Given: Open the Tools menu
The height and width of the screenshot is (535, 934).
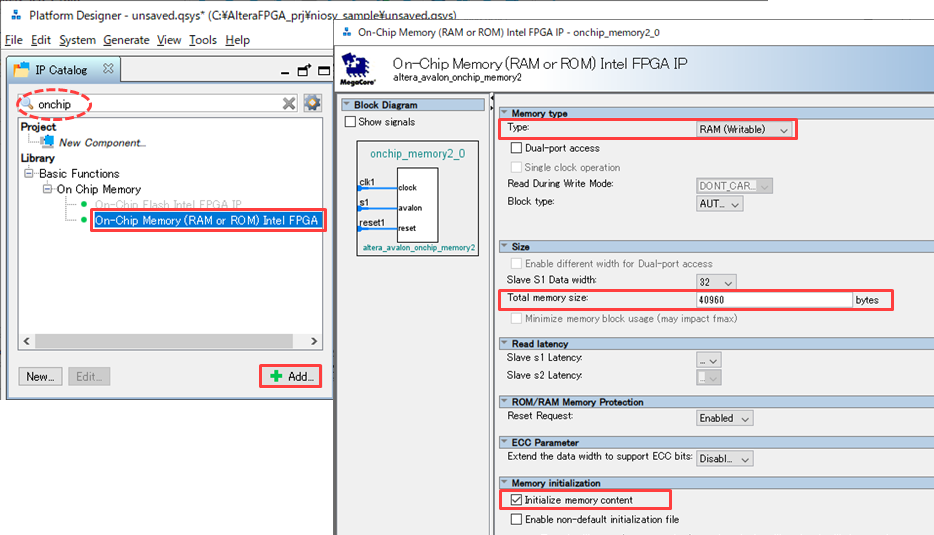Looking at the screenshot, I should (x=203, y=40).
